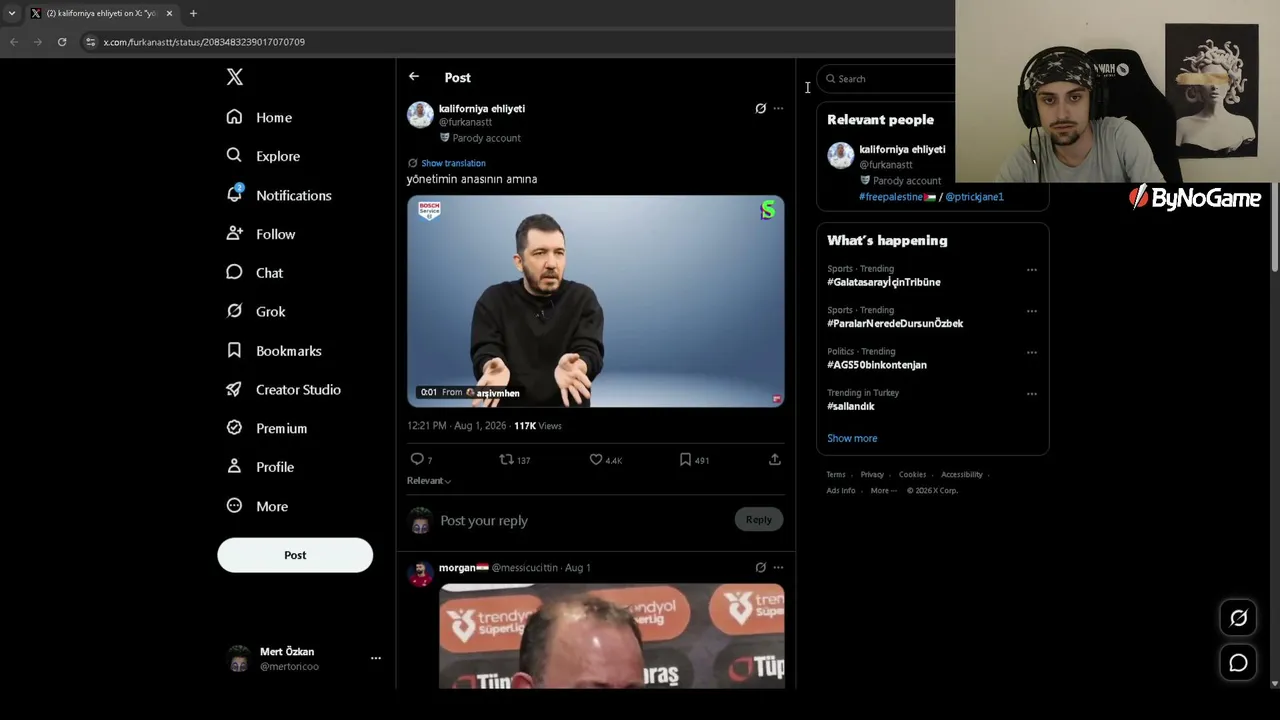Open Grok actions on morgan's reply
The height and width of the screenshot is (720, 1280).
click(x=760, y=567)
